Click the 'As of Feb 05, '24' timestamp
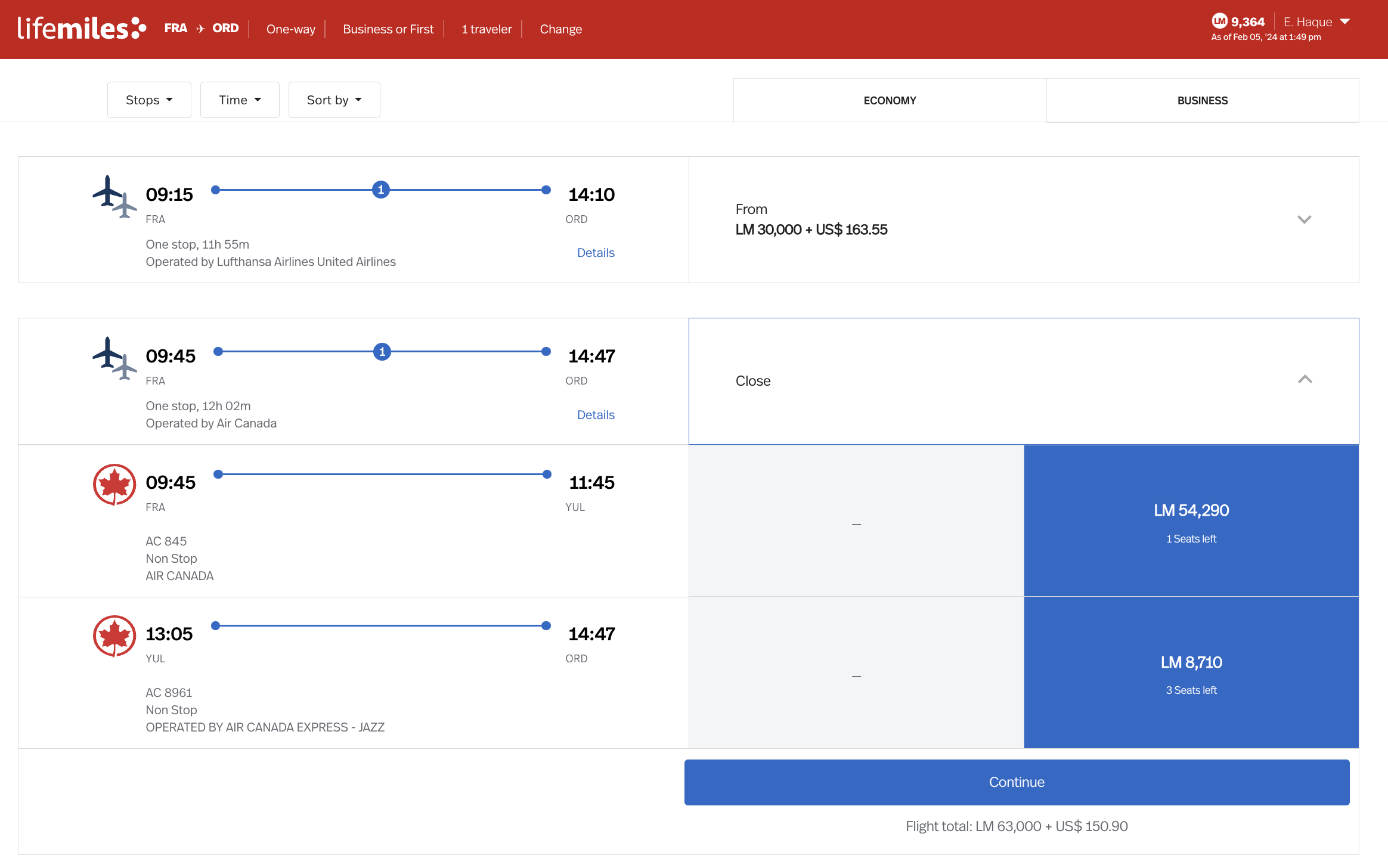This screenshot has height=868, width=1388. [x=1266, y=37]
